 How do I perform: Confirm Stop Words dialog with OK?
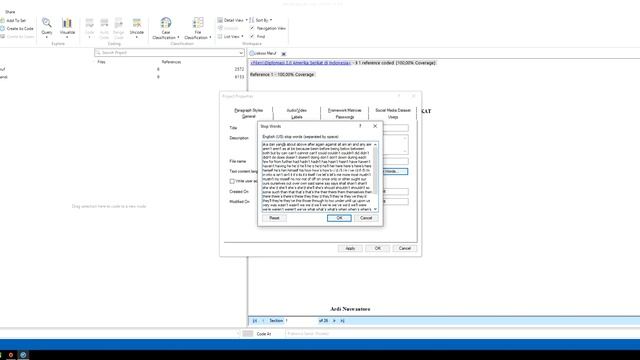coord(339,218)
